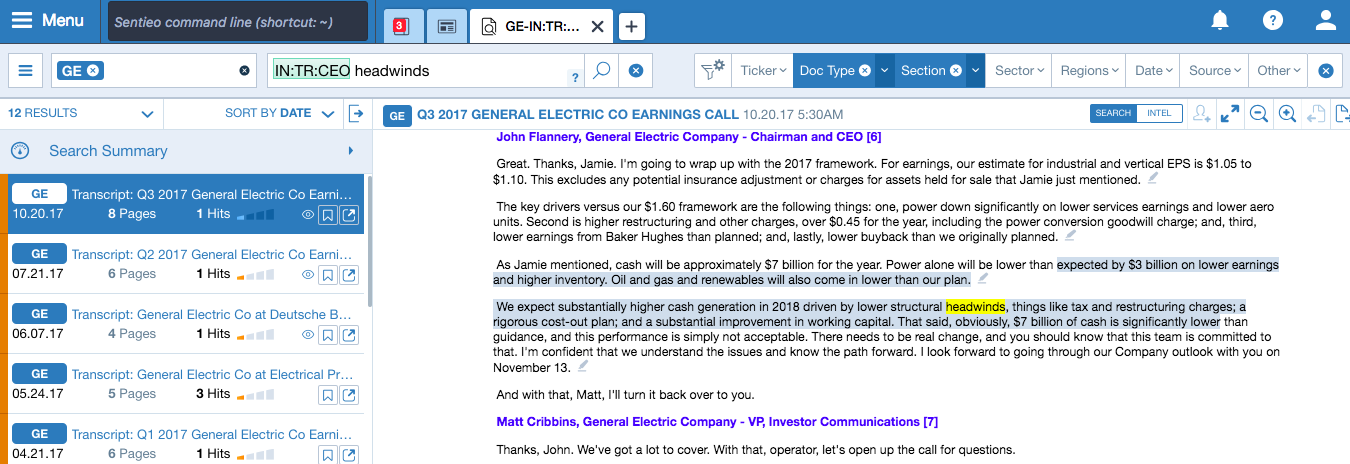Remove the GE ticker chip
Screen dimensions: 1350x464
tap(93, 70)
